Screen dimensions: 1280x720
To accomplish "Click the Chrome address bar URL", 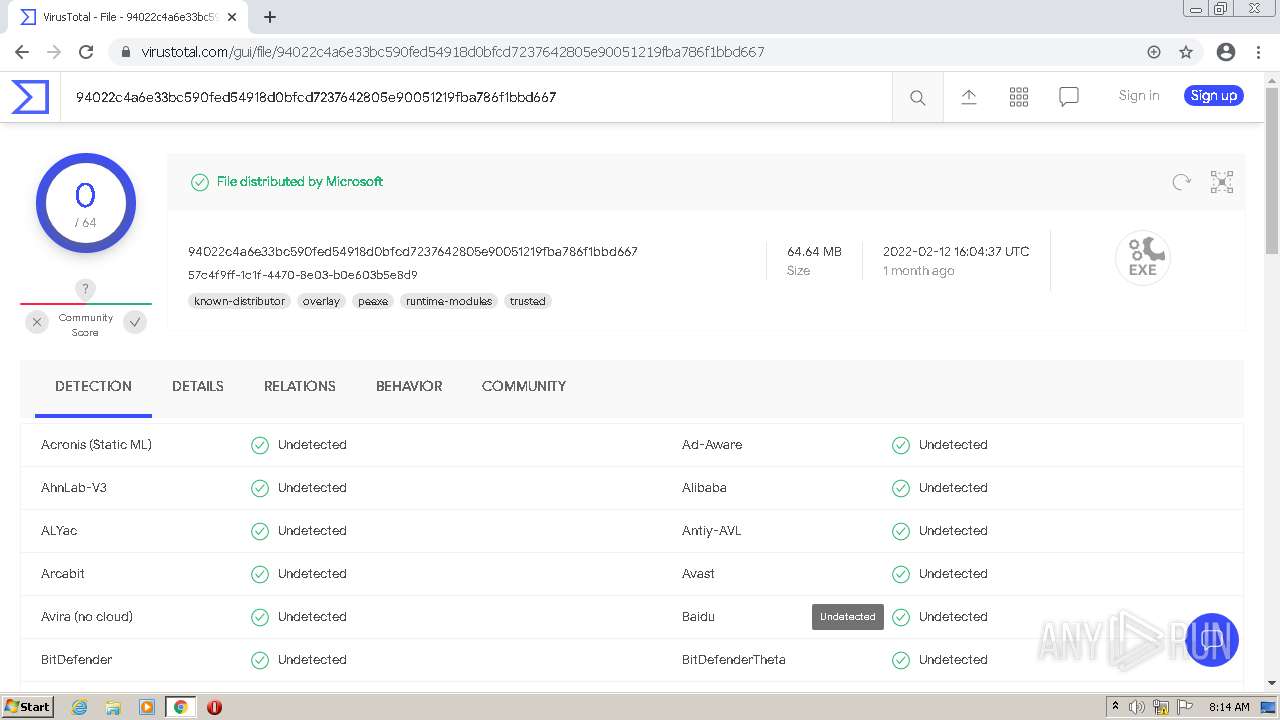I will [452, 52].
